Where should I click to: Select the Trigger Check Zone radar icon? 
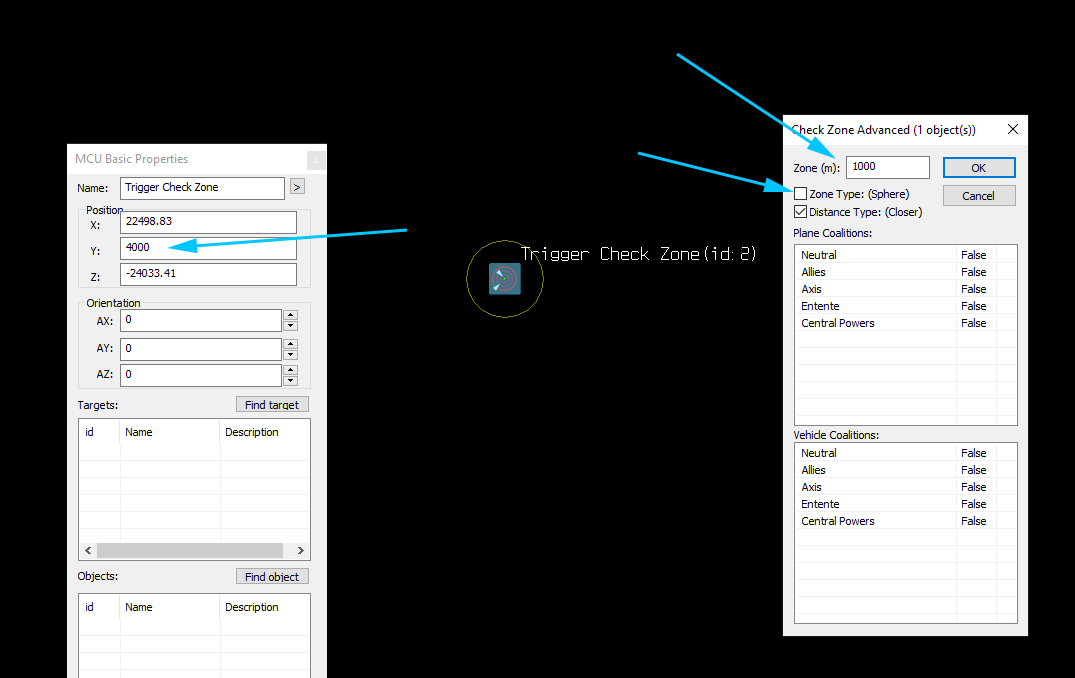(505, 279)
